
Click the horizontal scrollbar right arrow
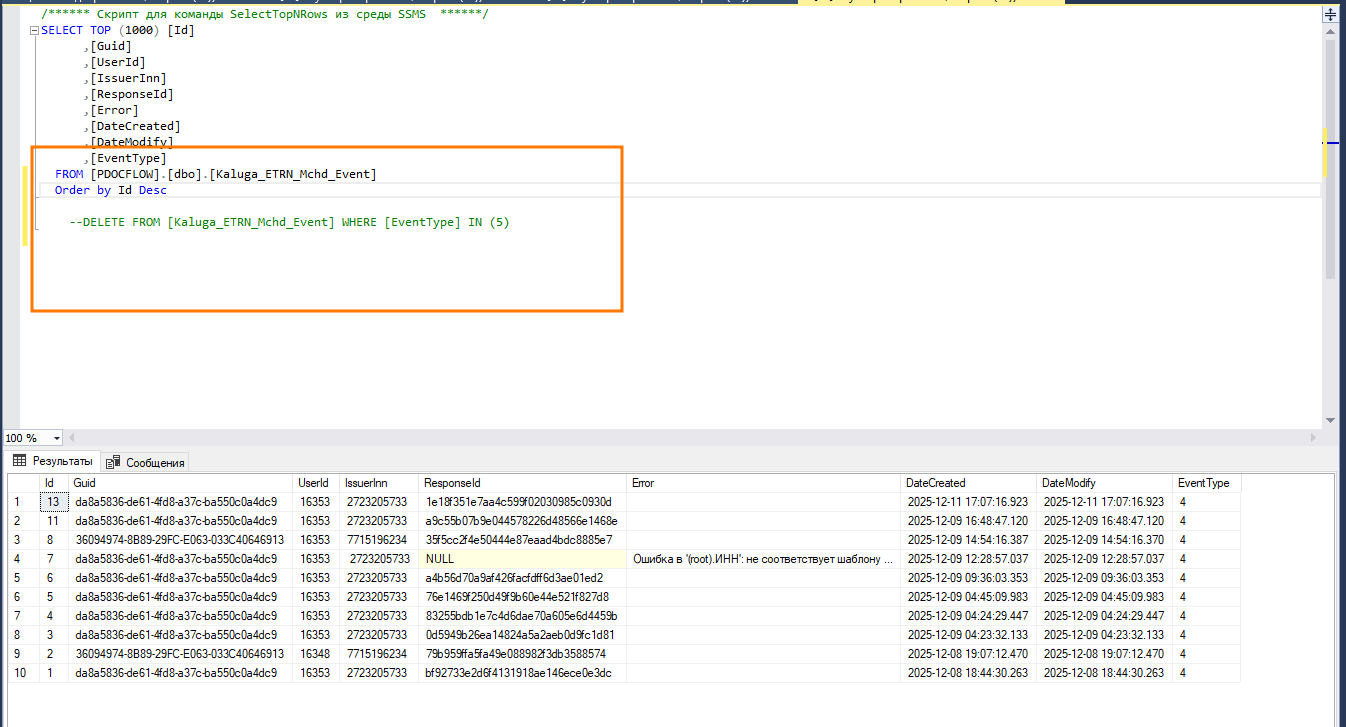coord(1313,438)
